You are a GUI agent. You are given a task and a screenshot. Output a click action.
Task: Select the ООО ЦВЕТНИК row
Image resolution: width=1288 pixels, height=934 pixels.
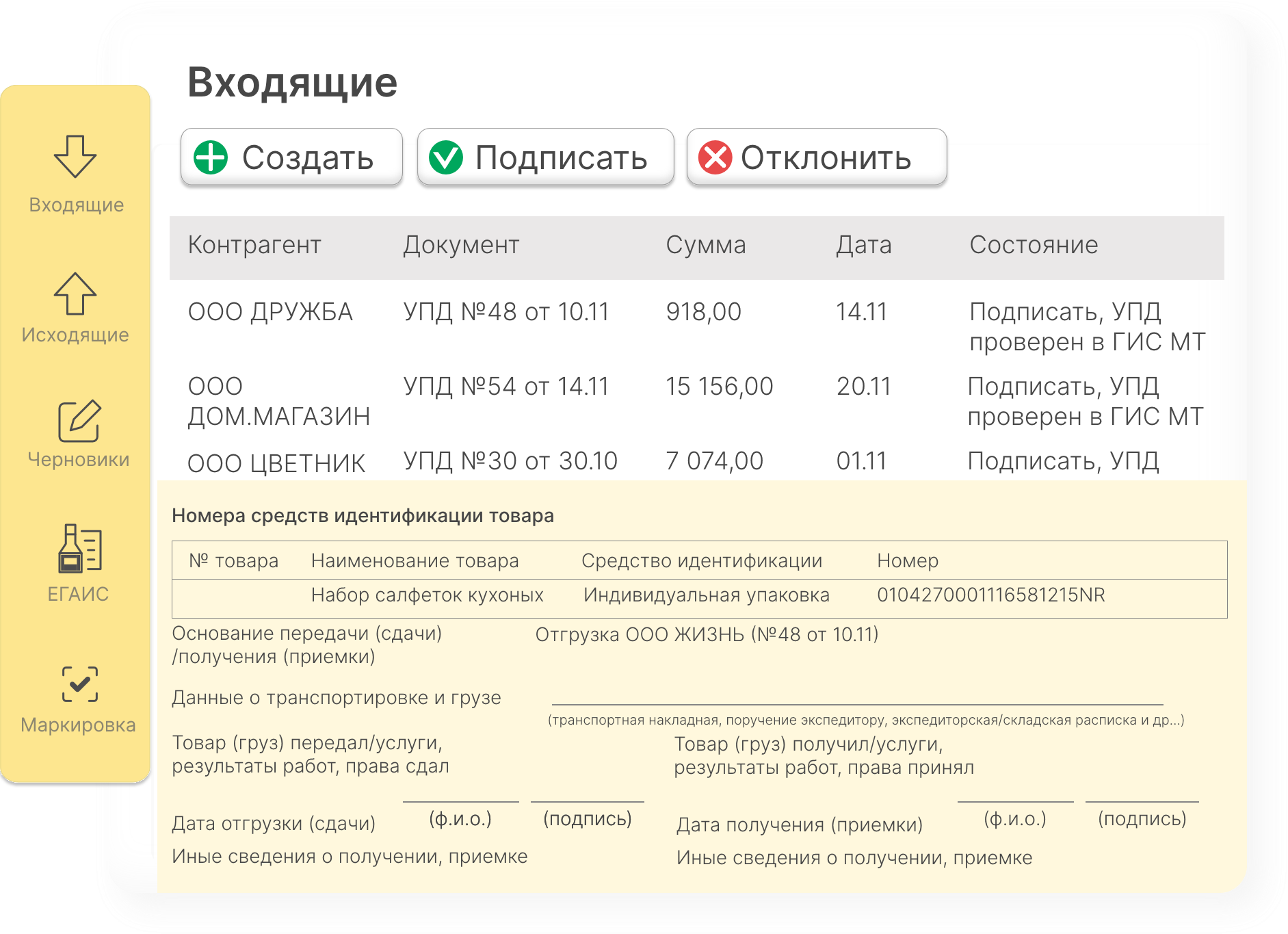[x=276, y=463]
